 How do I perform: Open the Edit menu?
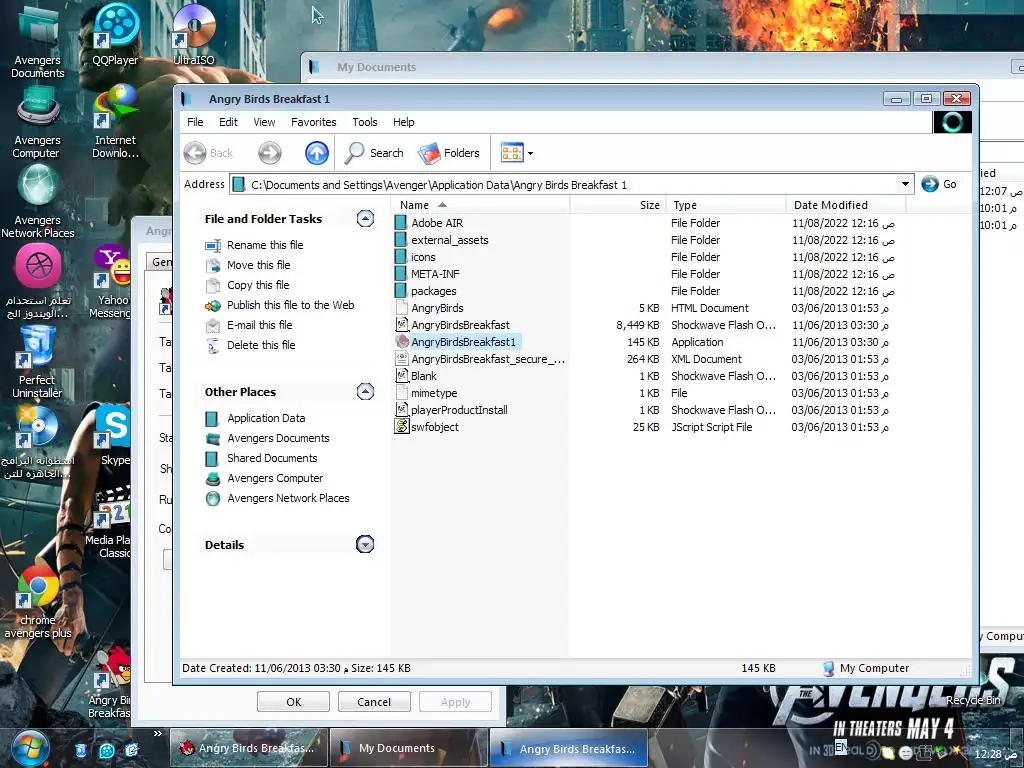click(228, 122)
